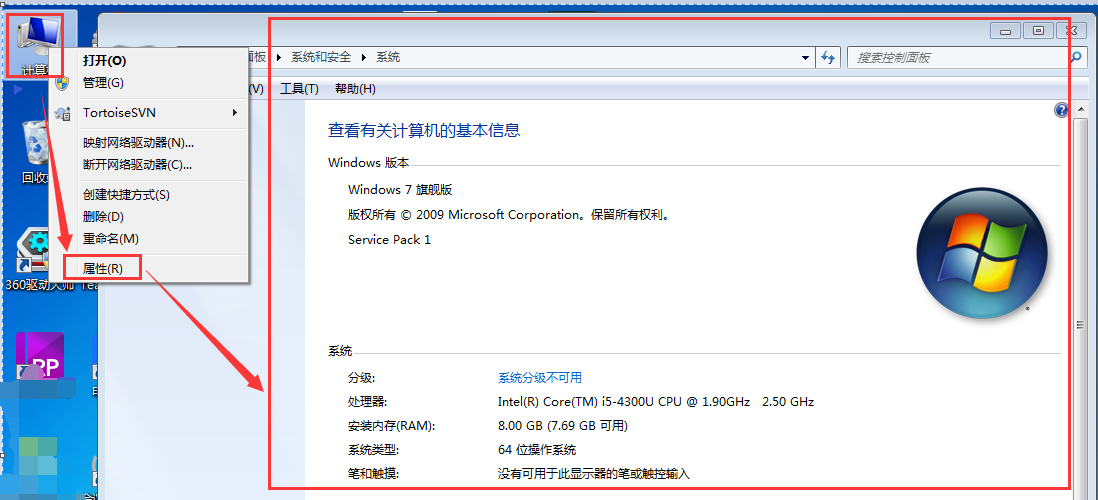The height and width of the screenshot is (500, 1098).
Task: Click the text 没有可用于此显示器的笔或触控输入
Action: click(x=593, y=474)
